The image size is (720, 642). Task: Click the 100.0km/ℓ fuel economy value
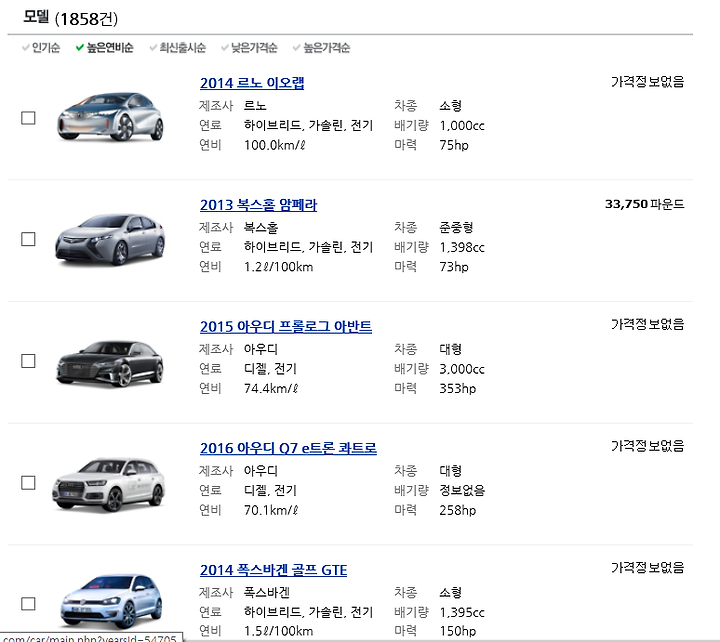tap(275, 145)
